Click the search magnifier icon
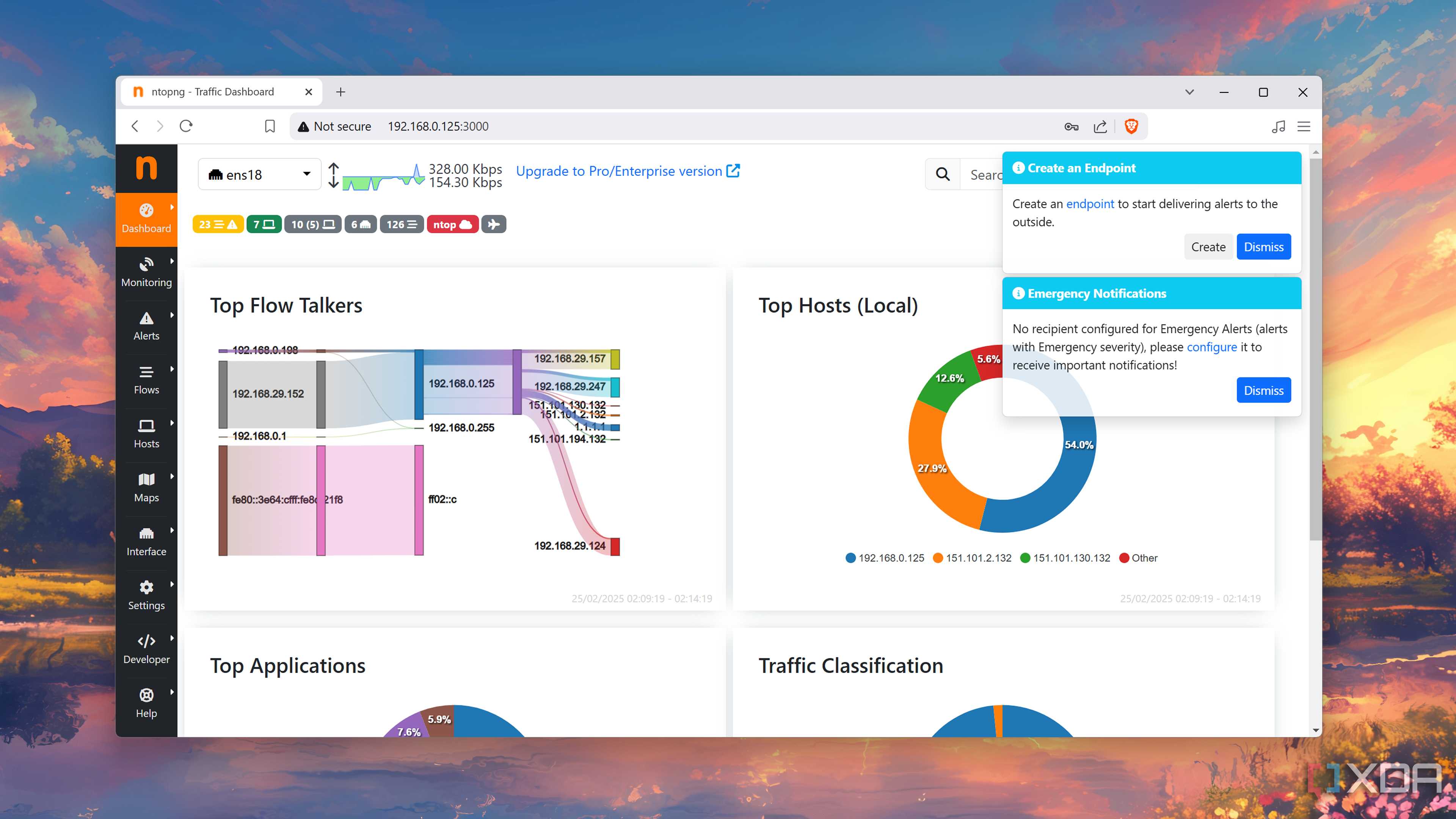This screenshot has width=1456, height=819. coord(943,174)
